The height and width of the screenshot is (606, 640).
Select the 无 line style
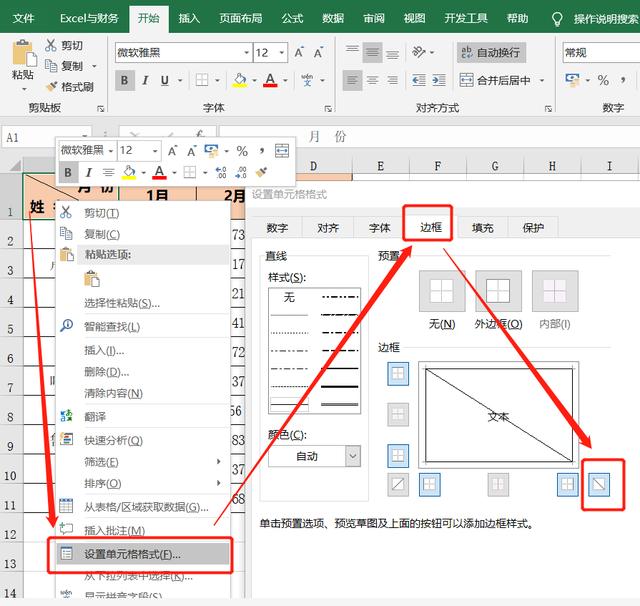pos(289,297)
